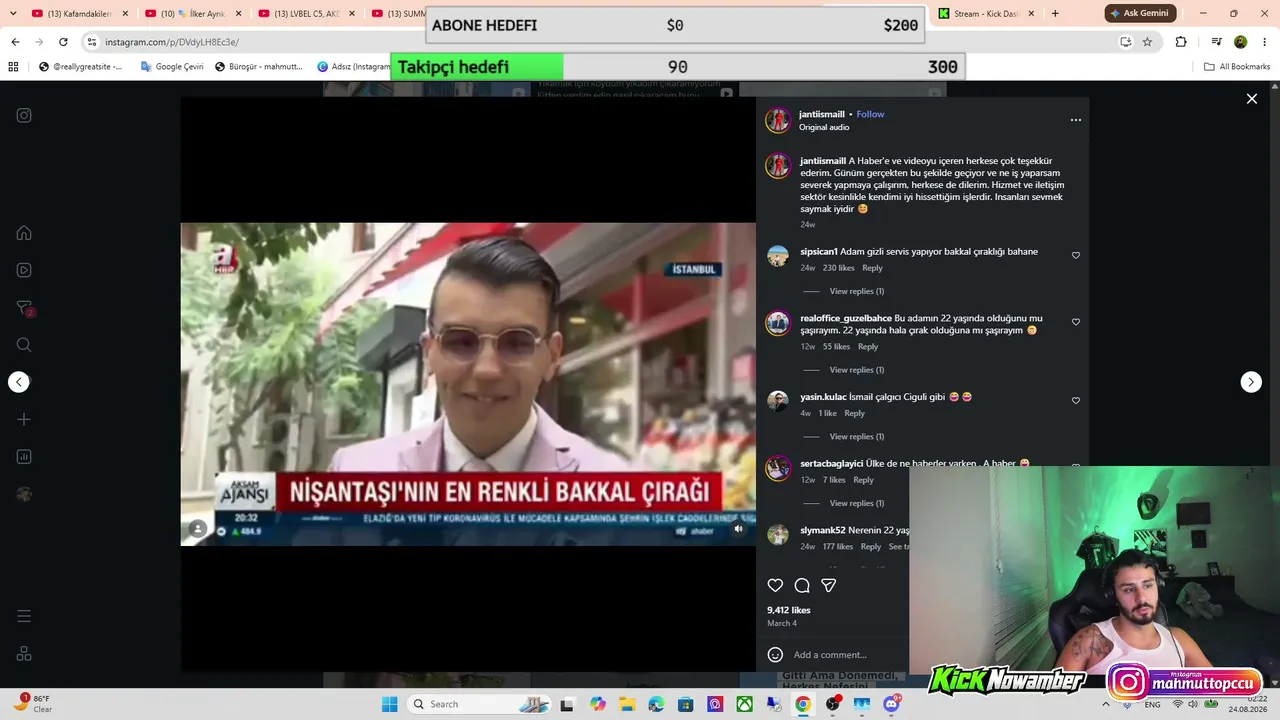Open the Google Çeviri bookmark
The image size is (1280, 720).
pos(172,67)
